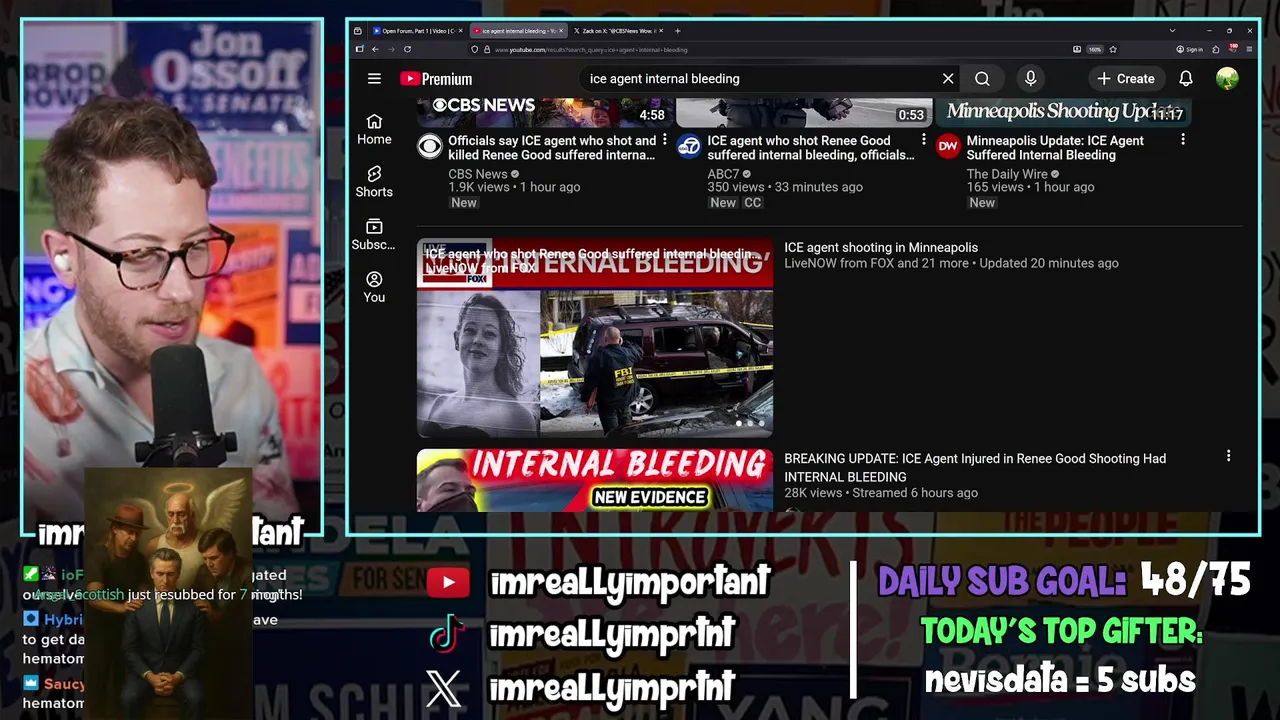Go back with the browser back arrow

pos(375,49)
